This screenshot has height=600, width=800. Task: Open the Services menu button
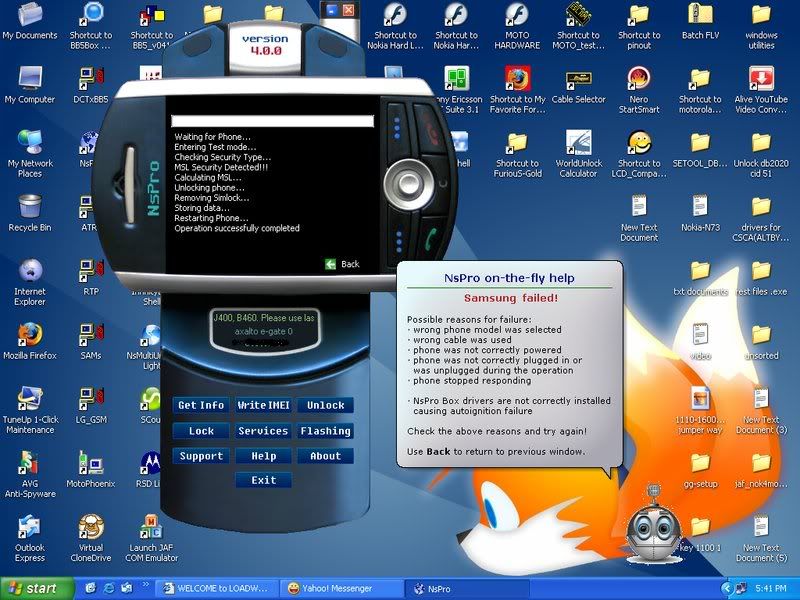click(x=263, y=431)
